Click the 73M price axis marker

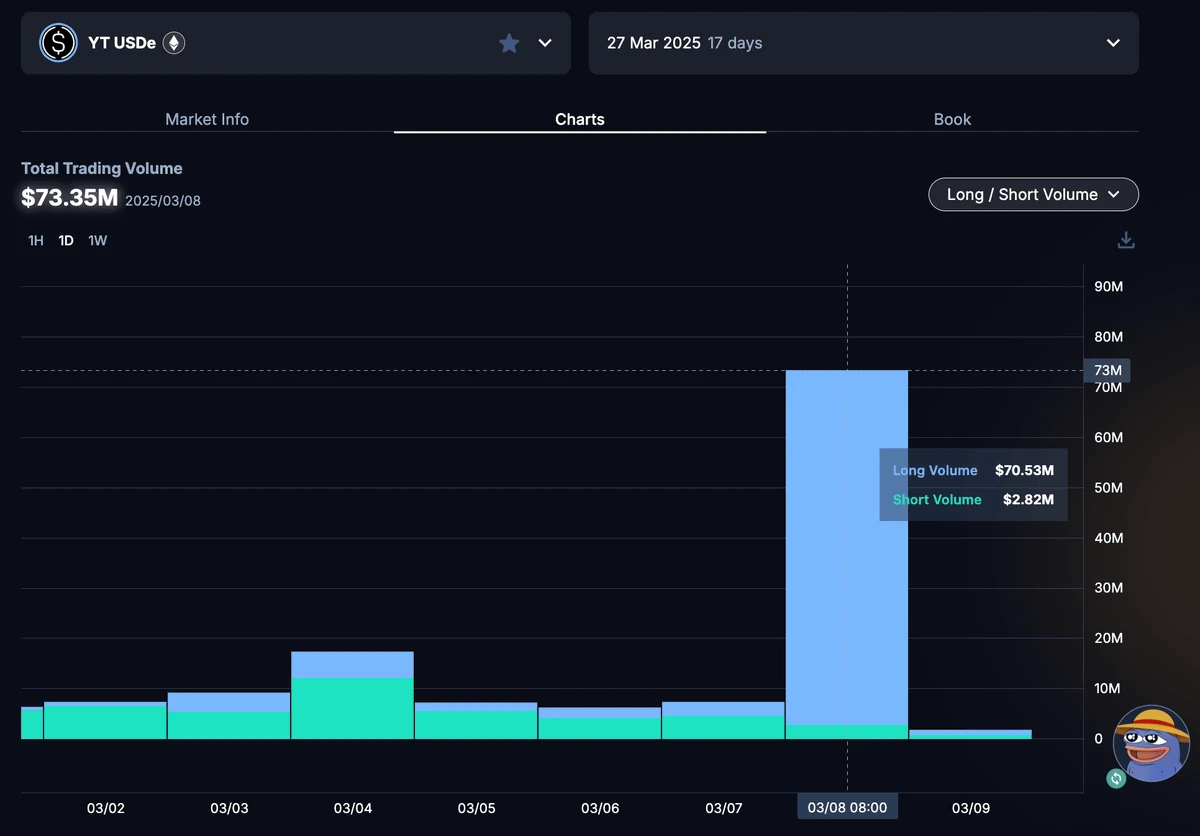pos(1107,371)
